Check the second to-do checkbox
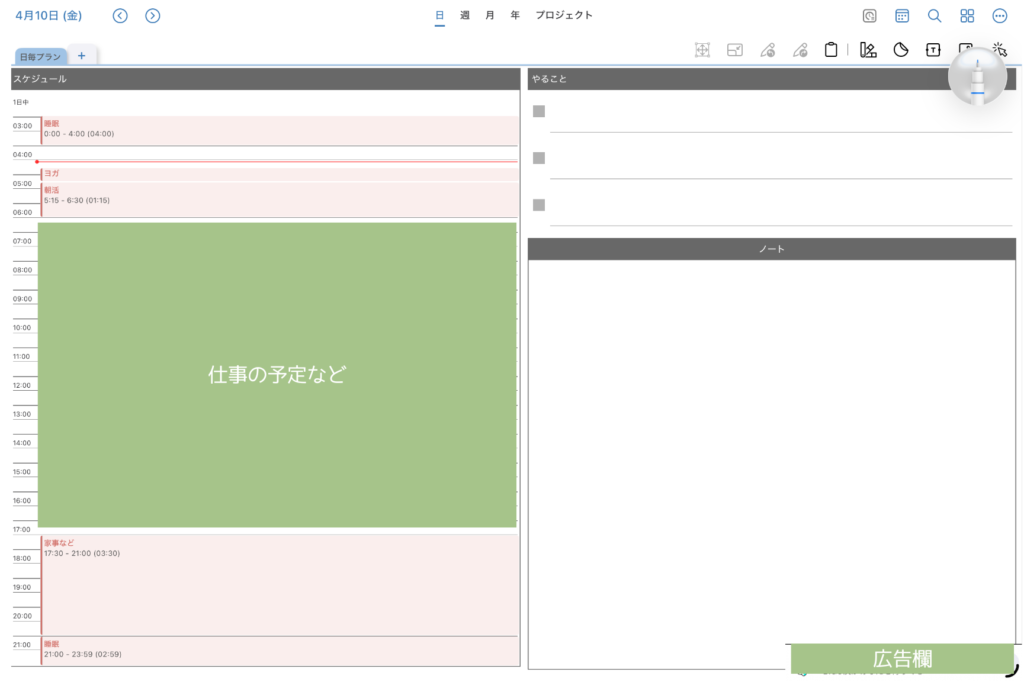The image size is (1024, 682). [539, 158]
